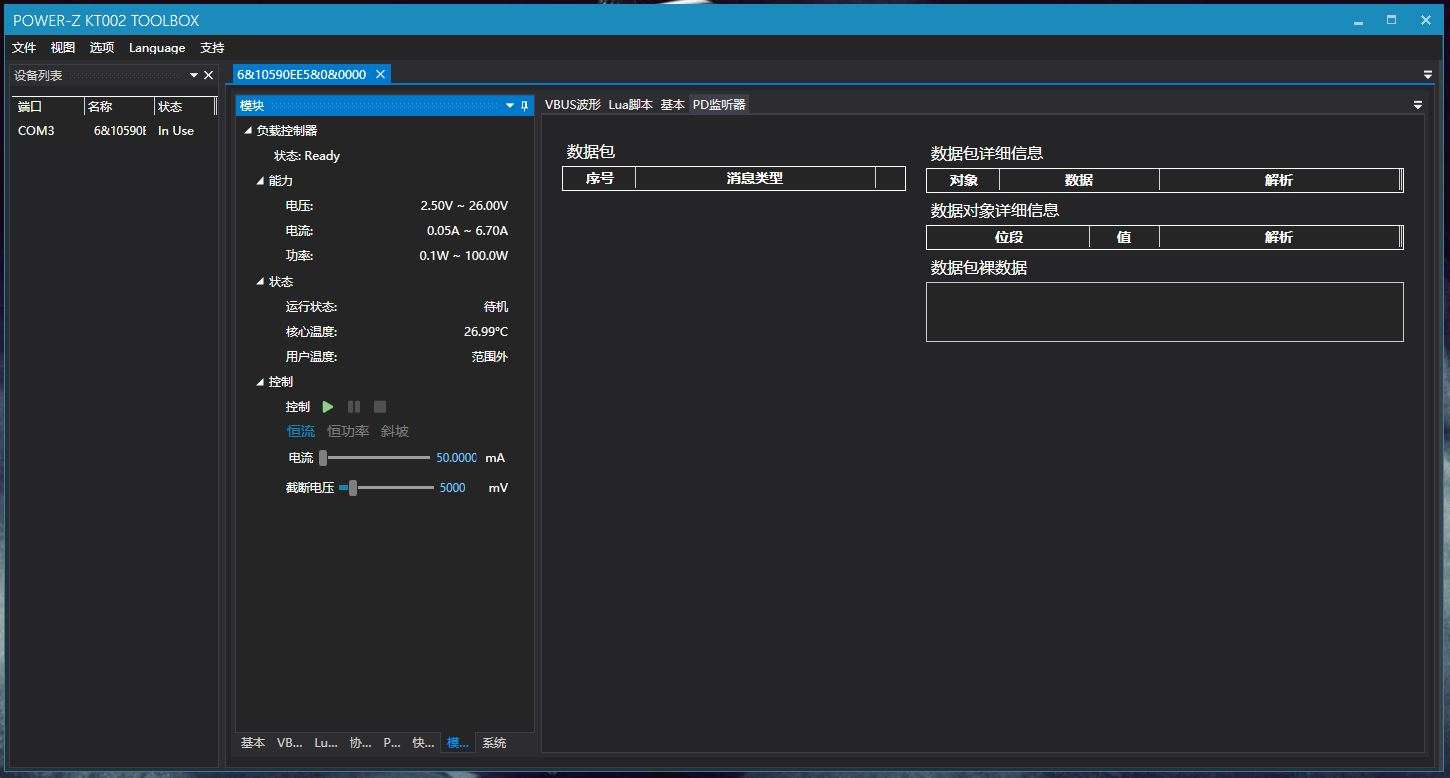The width and height of the screenshot is (1450, 778).
Task: Open the 设备列表 panel dropdown arrow
Action: pos(194,75)
